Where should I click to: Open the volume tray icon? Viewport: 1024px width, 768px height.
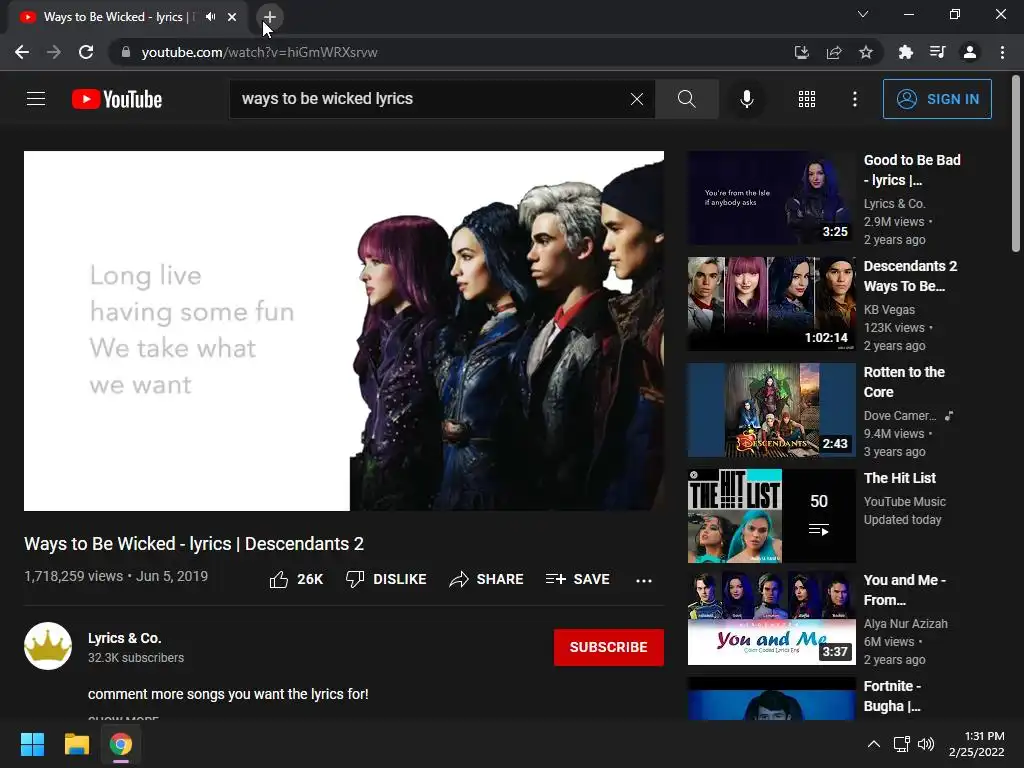(x=926, y=744)
